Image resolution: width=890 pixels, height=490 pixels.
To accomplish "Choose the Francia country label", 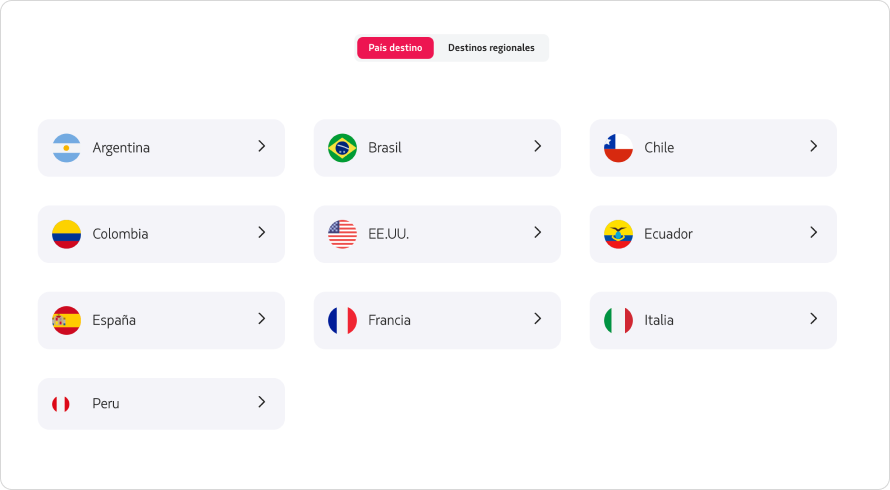I will [x=389, y=320].
